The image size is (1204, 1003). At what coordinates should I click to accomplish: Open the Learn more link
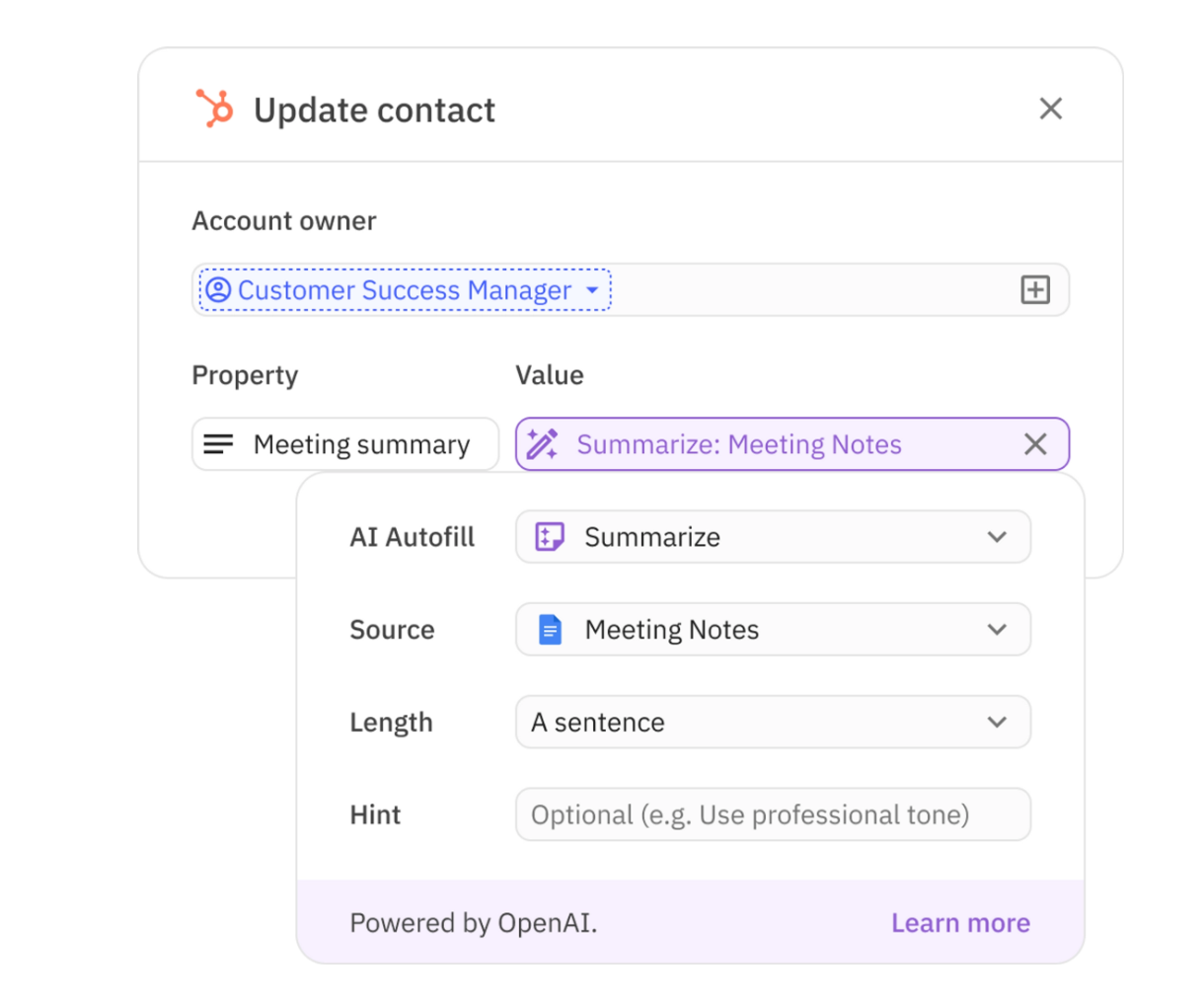pyautogui.click(x=959, y=923)
